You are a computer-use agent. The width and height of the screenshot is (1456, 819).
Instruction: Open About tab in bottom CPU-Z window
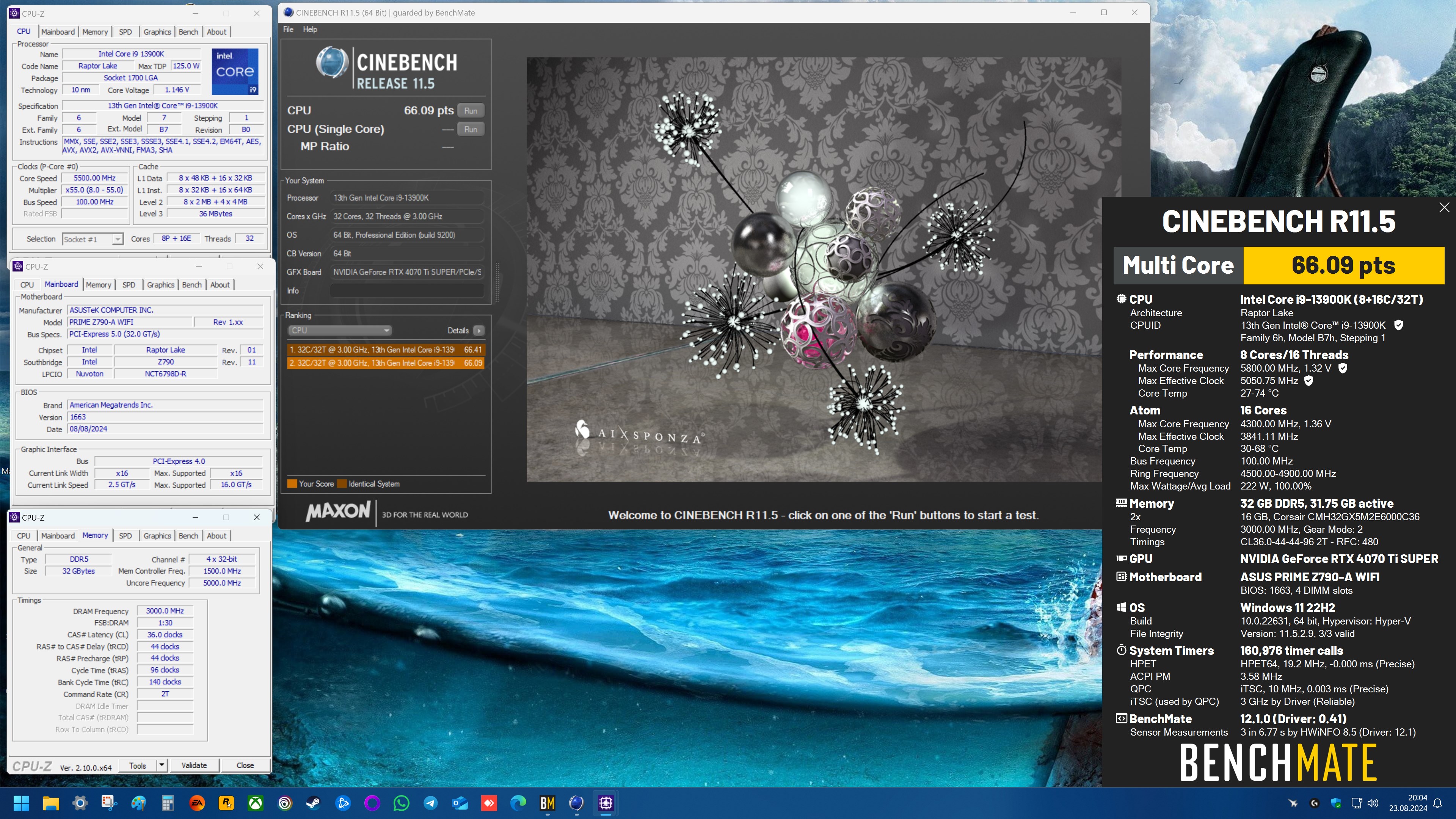(217, 536)
